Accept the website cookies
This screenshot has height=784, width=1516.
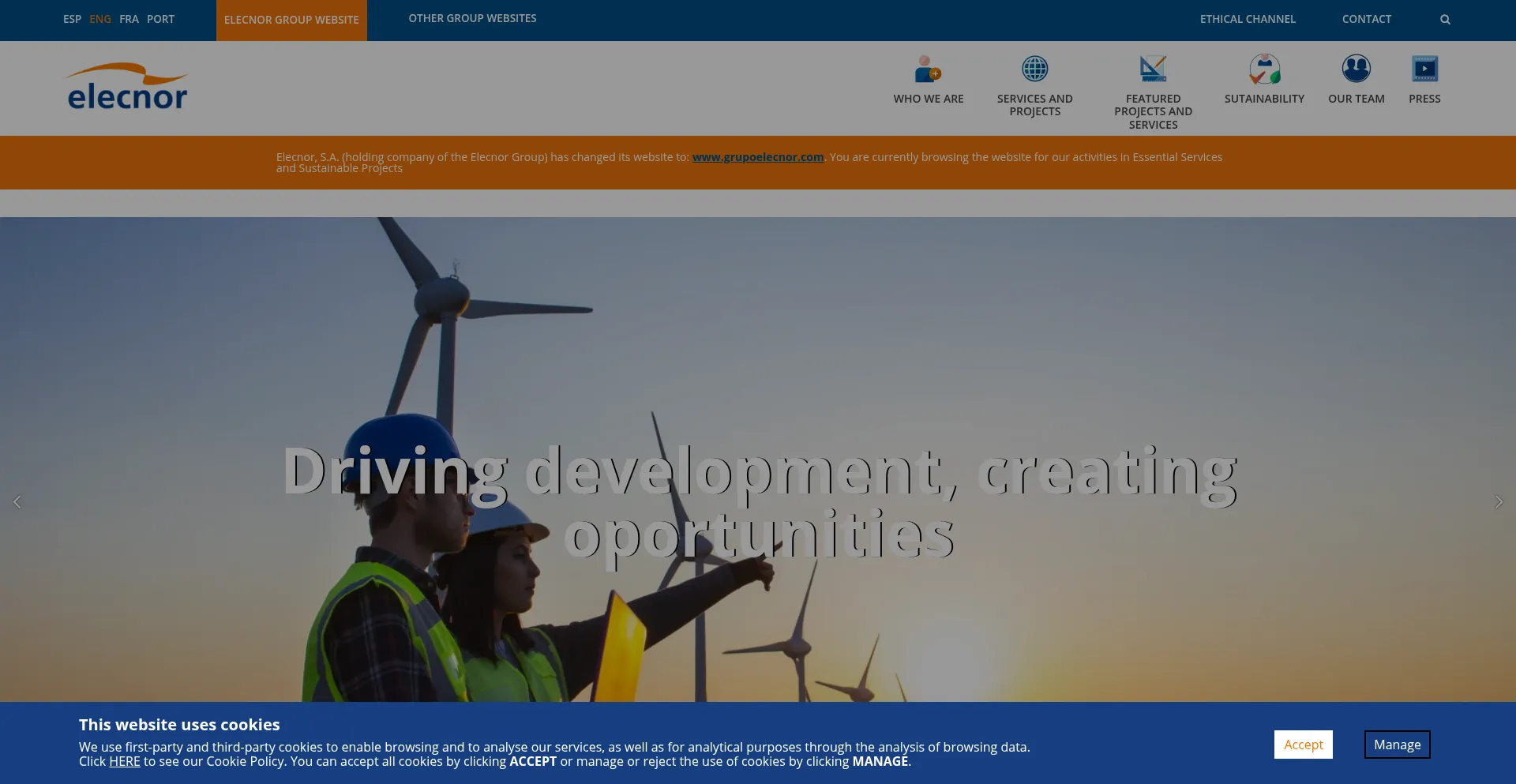tap(1303, 745)
